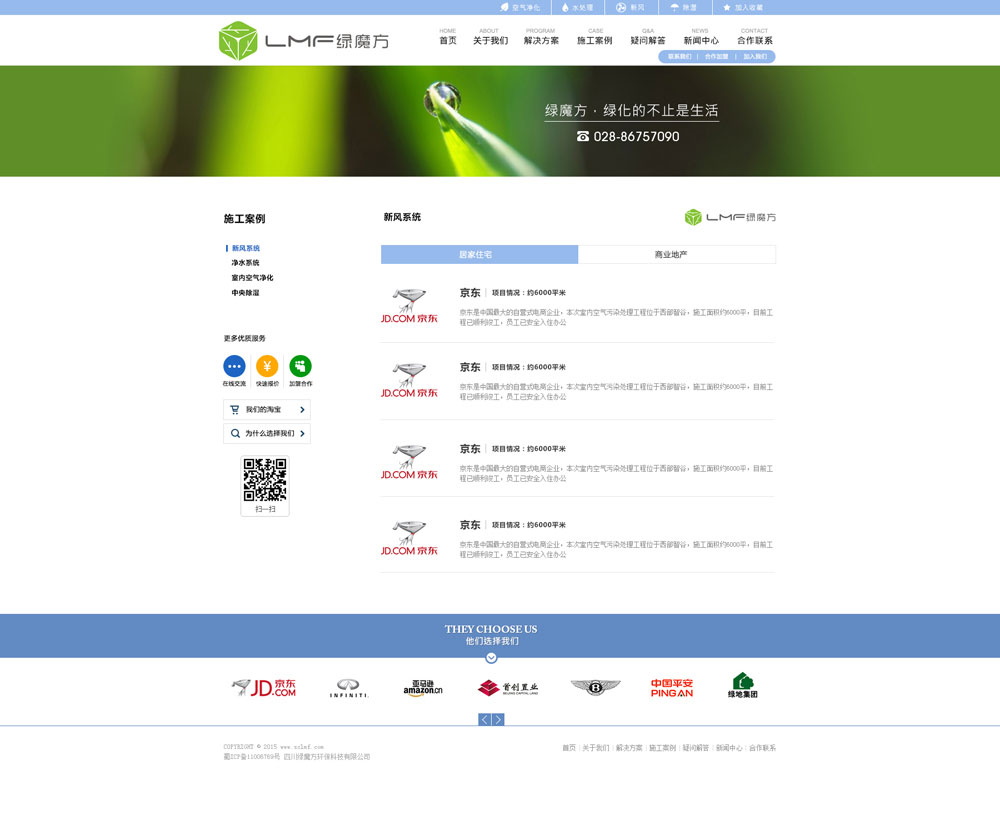Image resolution: width=1000 pixels, height=830 pixels.
Task: Click the telephone icon beside 028-86757090
Action: [583, 137]
